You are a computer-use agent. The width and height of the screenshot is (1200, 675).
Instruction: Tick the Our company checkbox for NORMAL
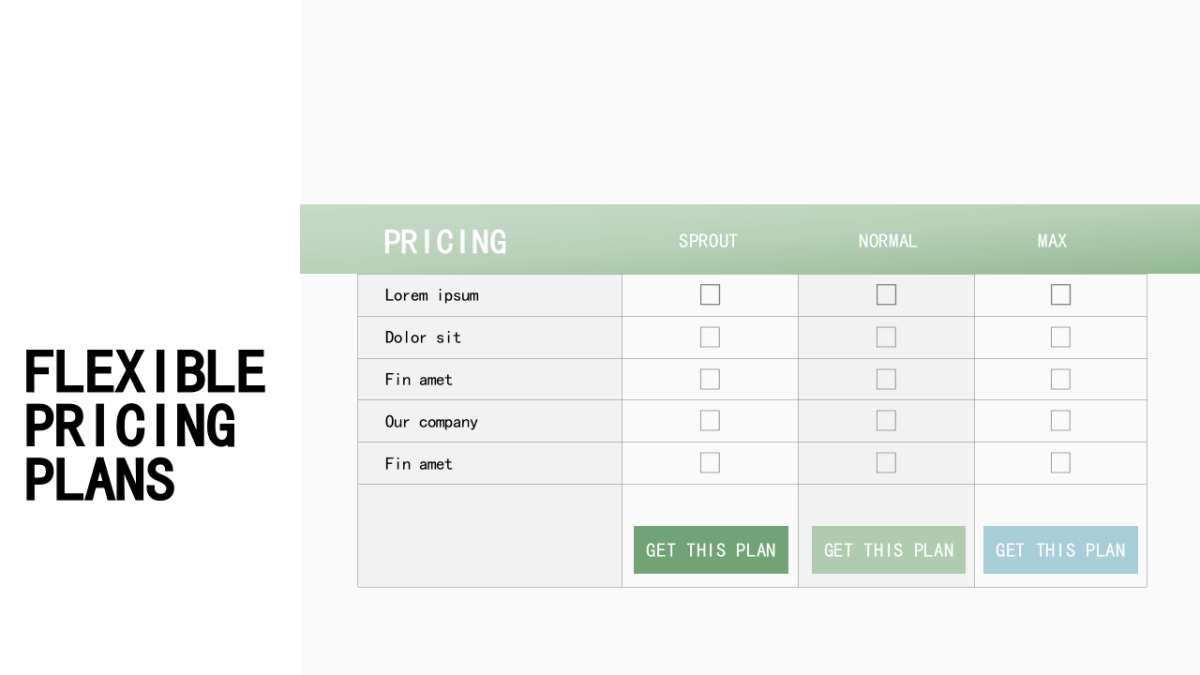point(886,421)
